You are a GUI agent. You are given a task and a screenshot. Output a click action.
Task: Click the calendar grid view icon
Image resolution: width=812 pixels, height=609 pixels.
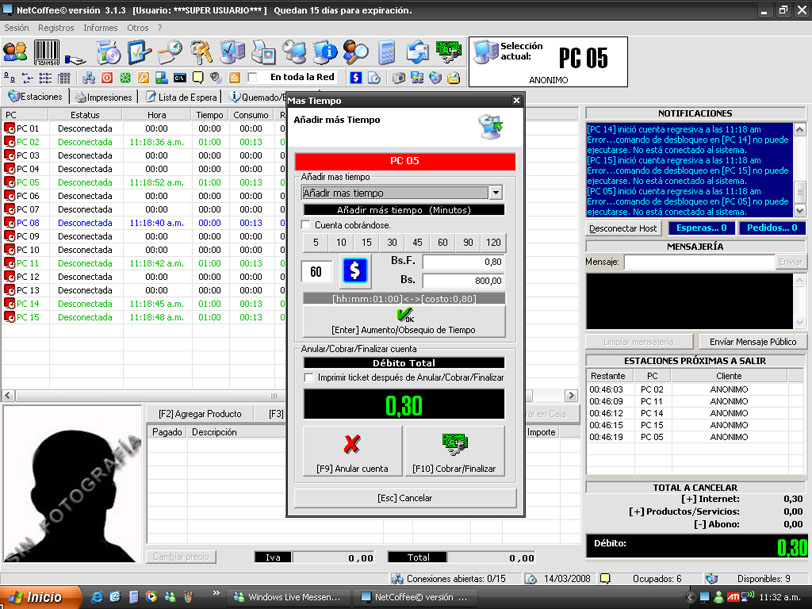(64, 78)
